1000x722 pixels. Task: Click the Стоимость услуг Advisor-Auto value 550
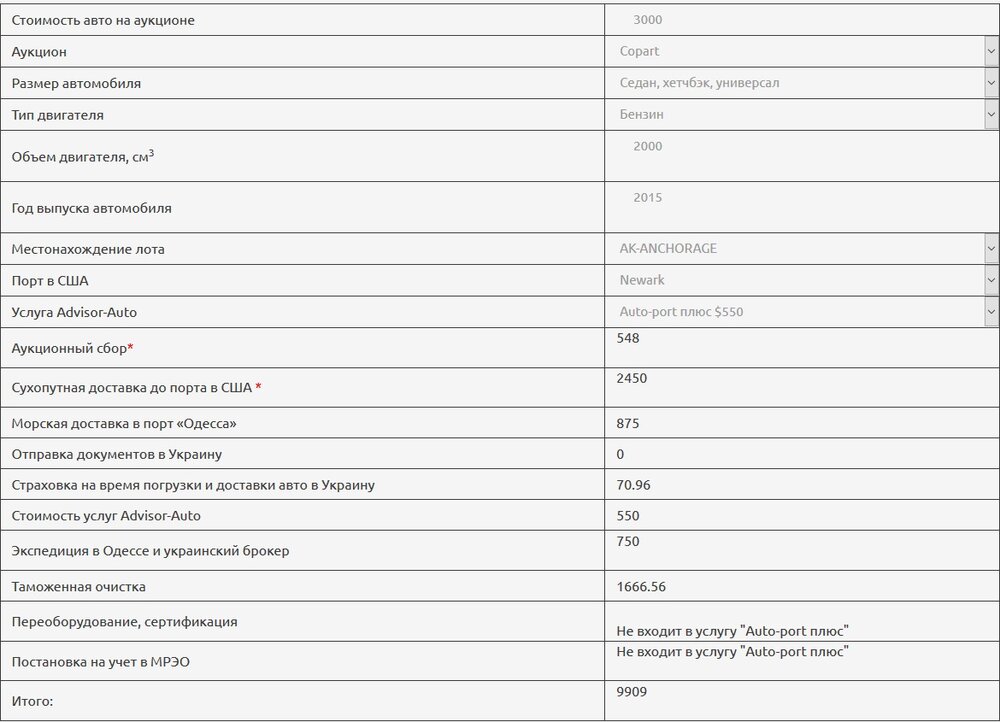628,516
